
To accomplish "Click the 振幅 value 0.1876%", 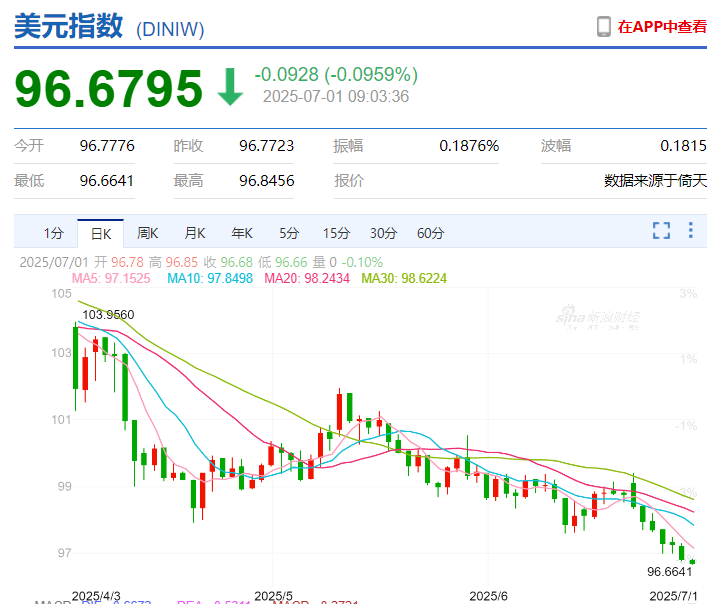I will click(x=469, y=146).
